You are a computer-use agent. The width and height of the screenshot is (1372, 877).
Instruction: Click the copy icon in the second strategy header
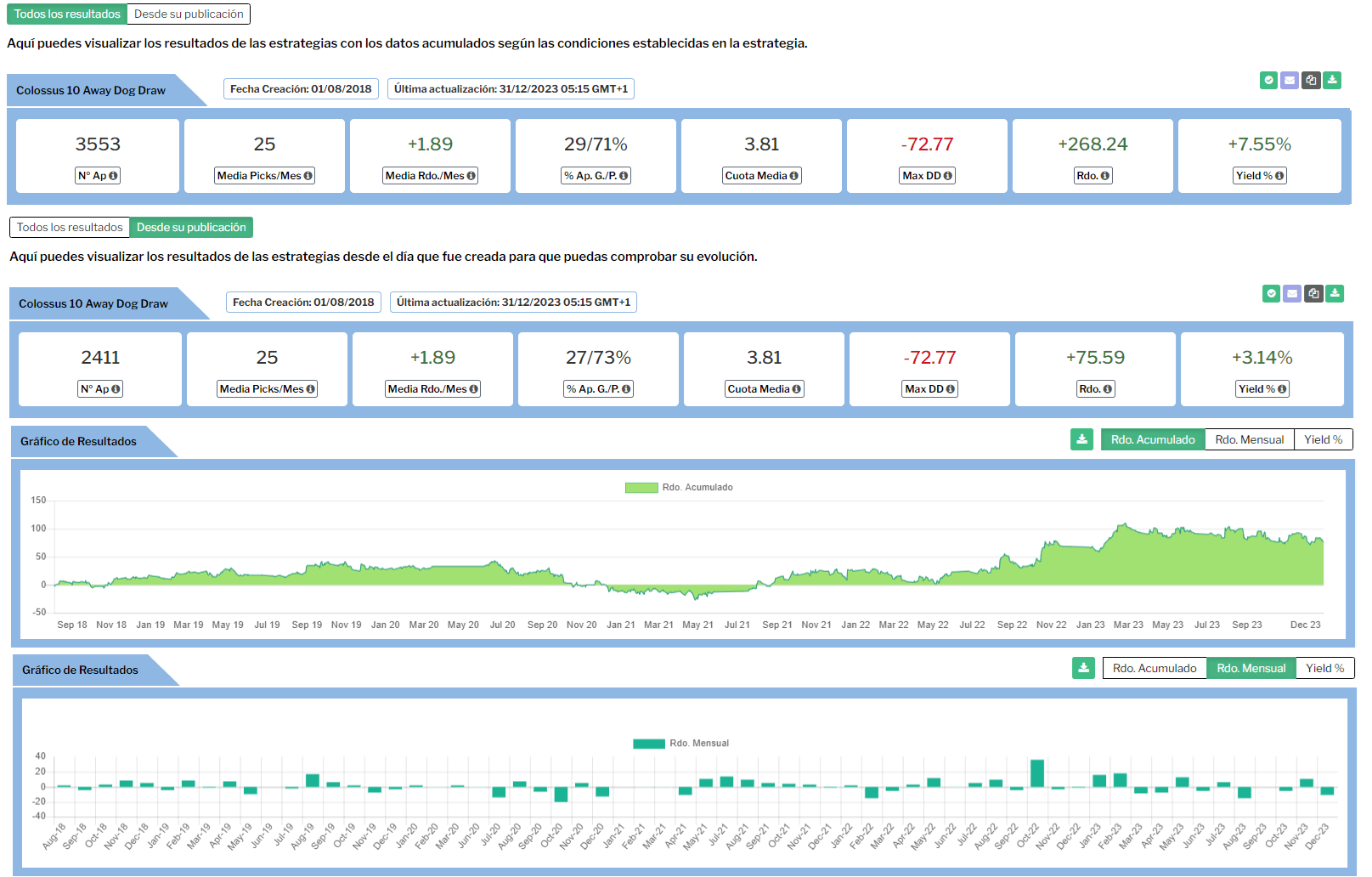[1313, 293]
